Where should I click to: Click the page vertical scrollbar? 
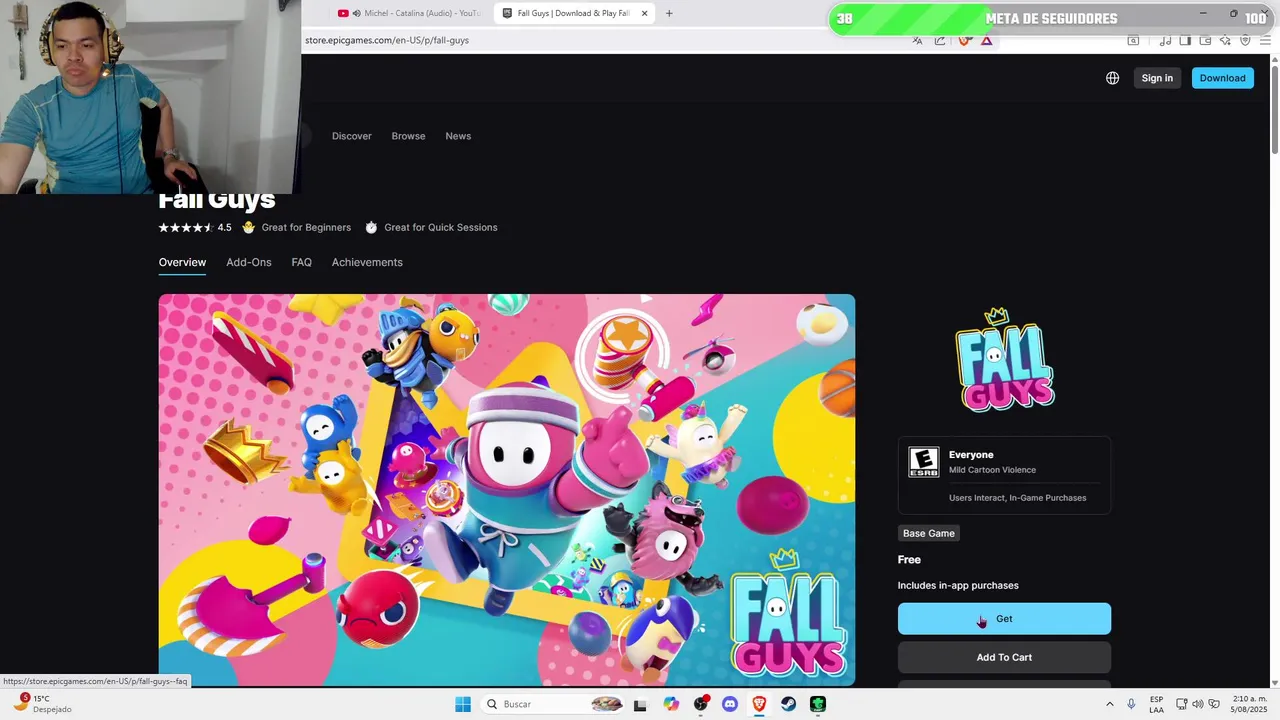coord(1274,108)
